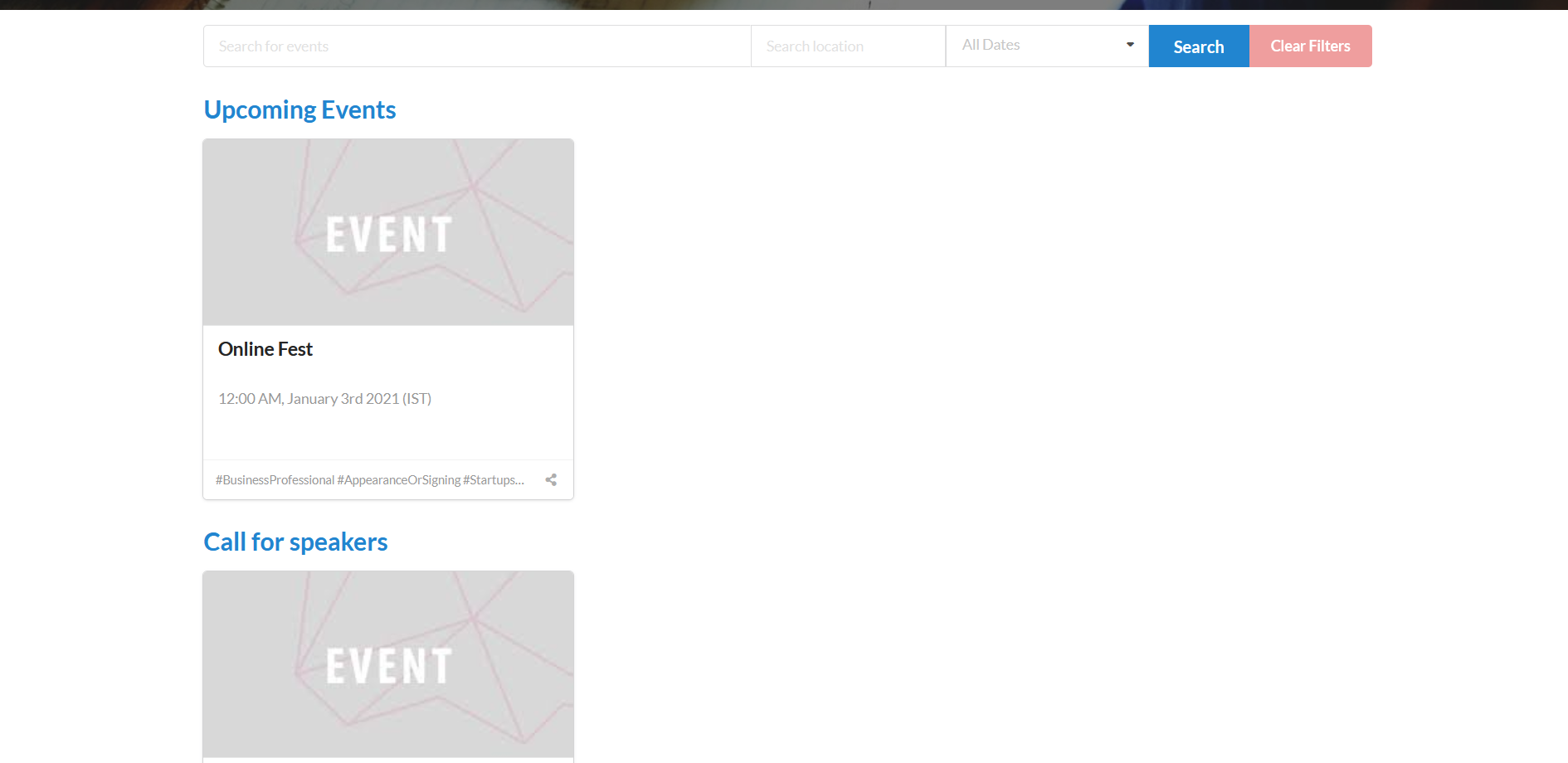Click the #Startups hashtag text
The height and width of the screenshot is (763, 1568).
tap(494, 480)
